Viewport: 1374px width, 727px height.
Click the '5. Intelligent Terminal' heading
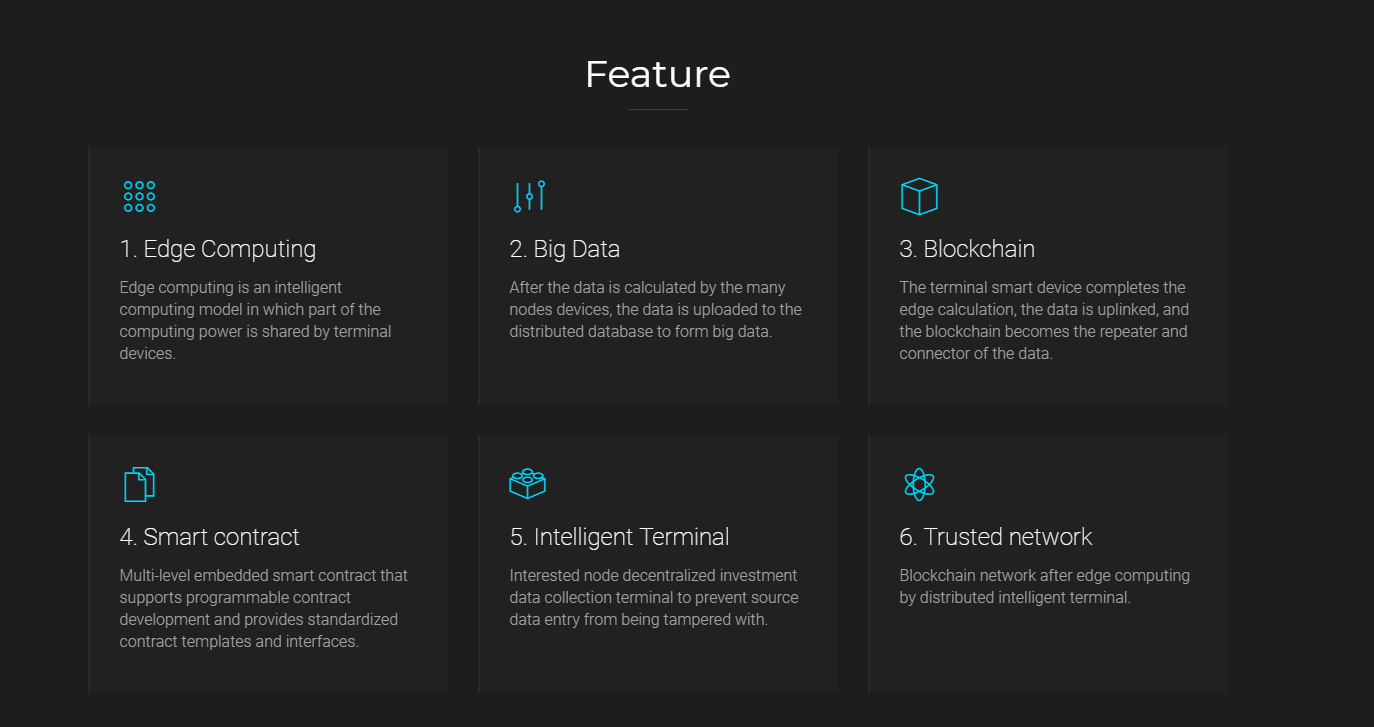point(620,537)
